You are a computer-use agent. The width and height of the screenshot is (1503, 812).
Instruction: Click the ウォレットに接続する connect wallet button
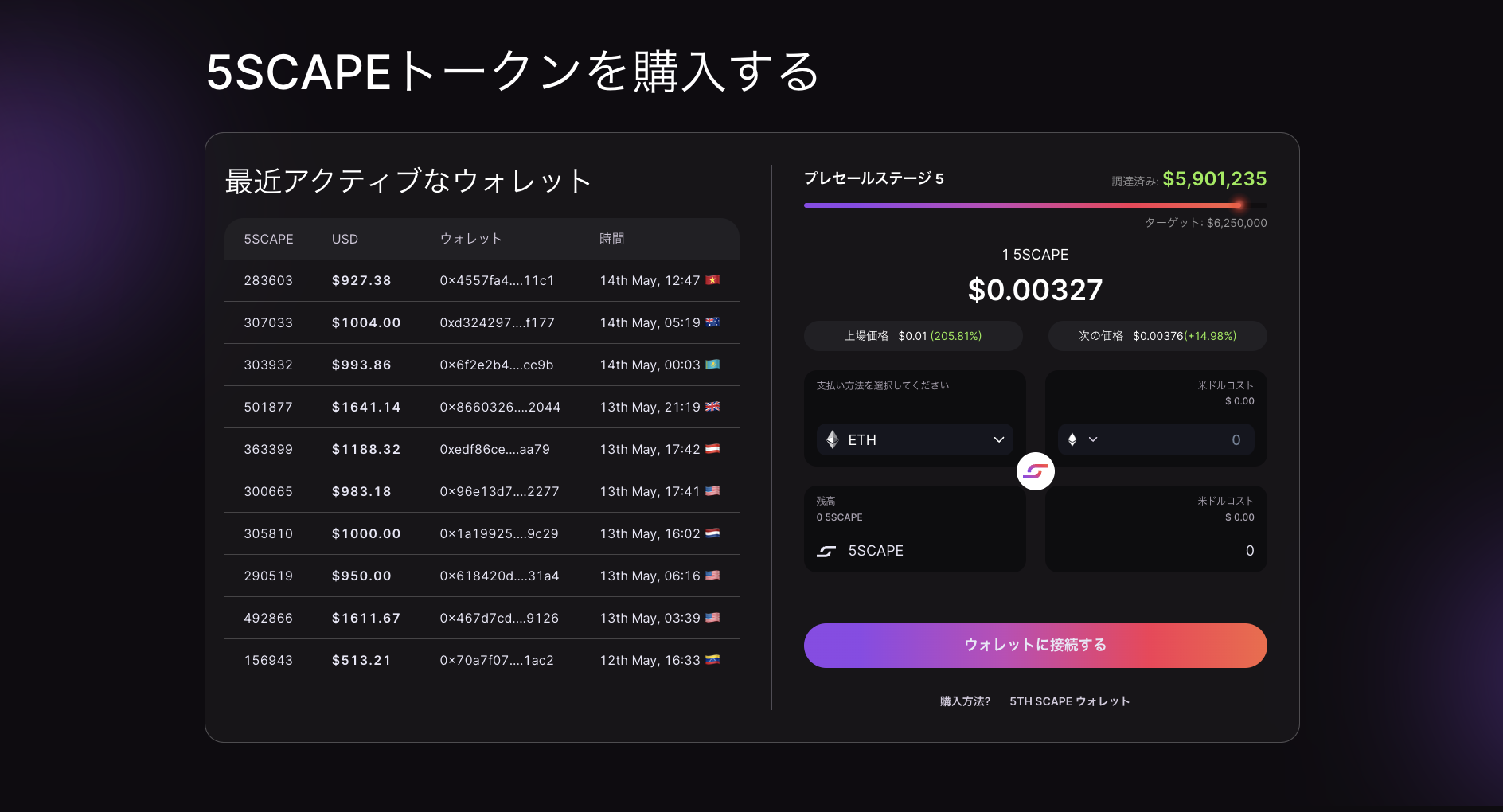tap(1035, 645)
